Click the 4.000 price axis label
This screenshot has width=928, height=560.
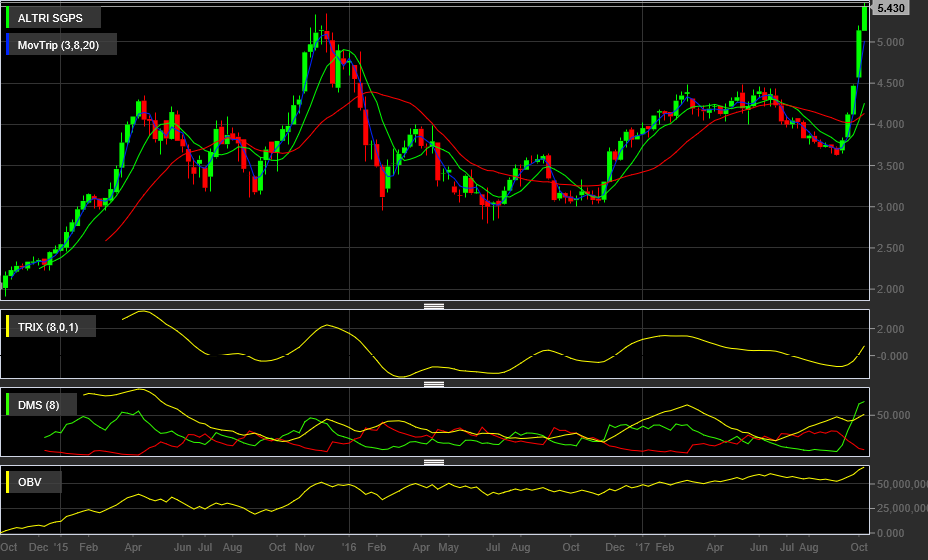coord(890,124)
